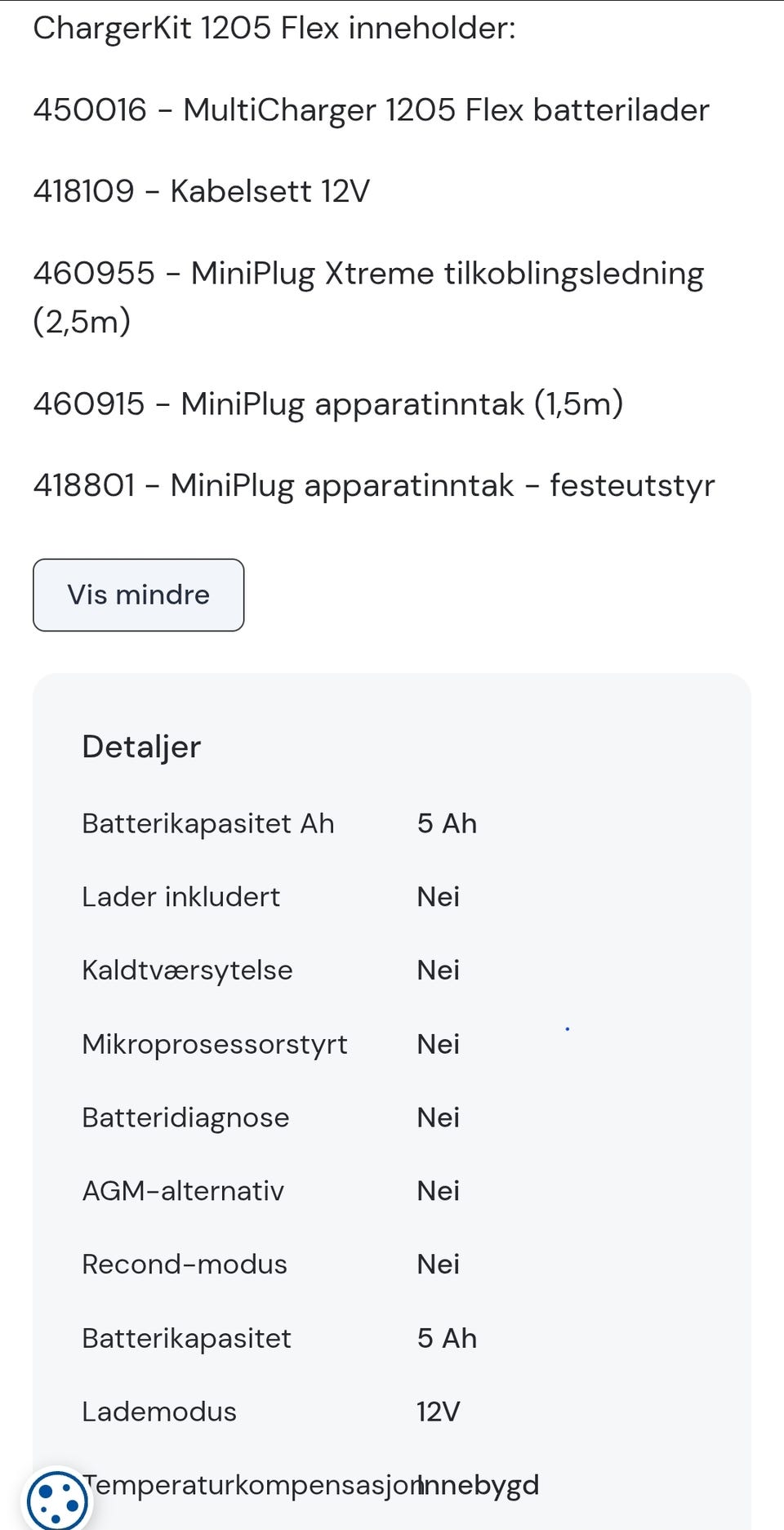The height and width of the screenshot is (1530, 784).
Task: Click the 418109 Kabelsett 12V line
Action: click(201, 192)
